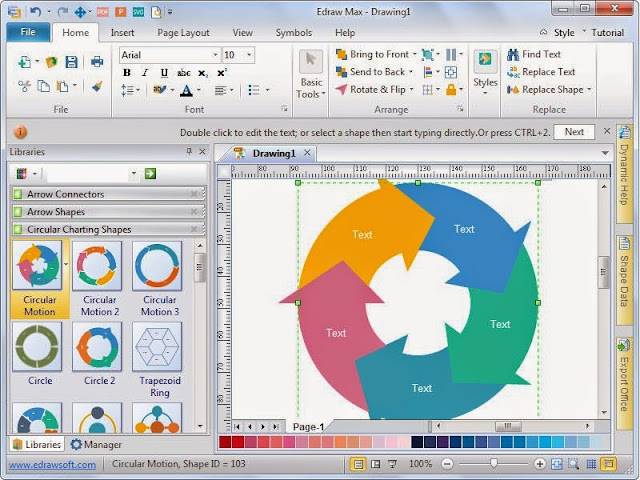The image size is (640, 480).
Task: Click the font color A icon
Action: (186, 90)
